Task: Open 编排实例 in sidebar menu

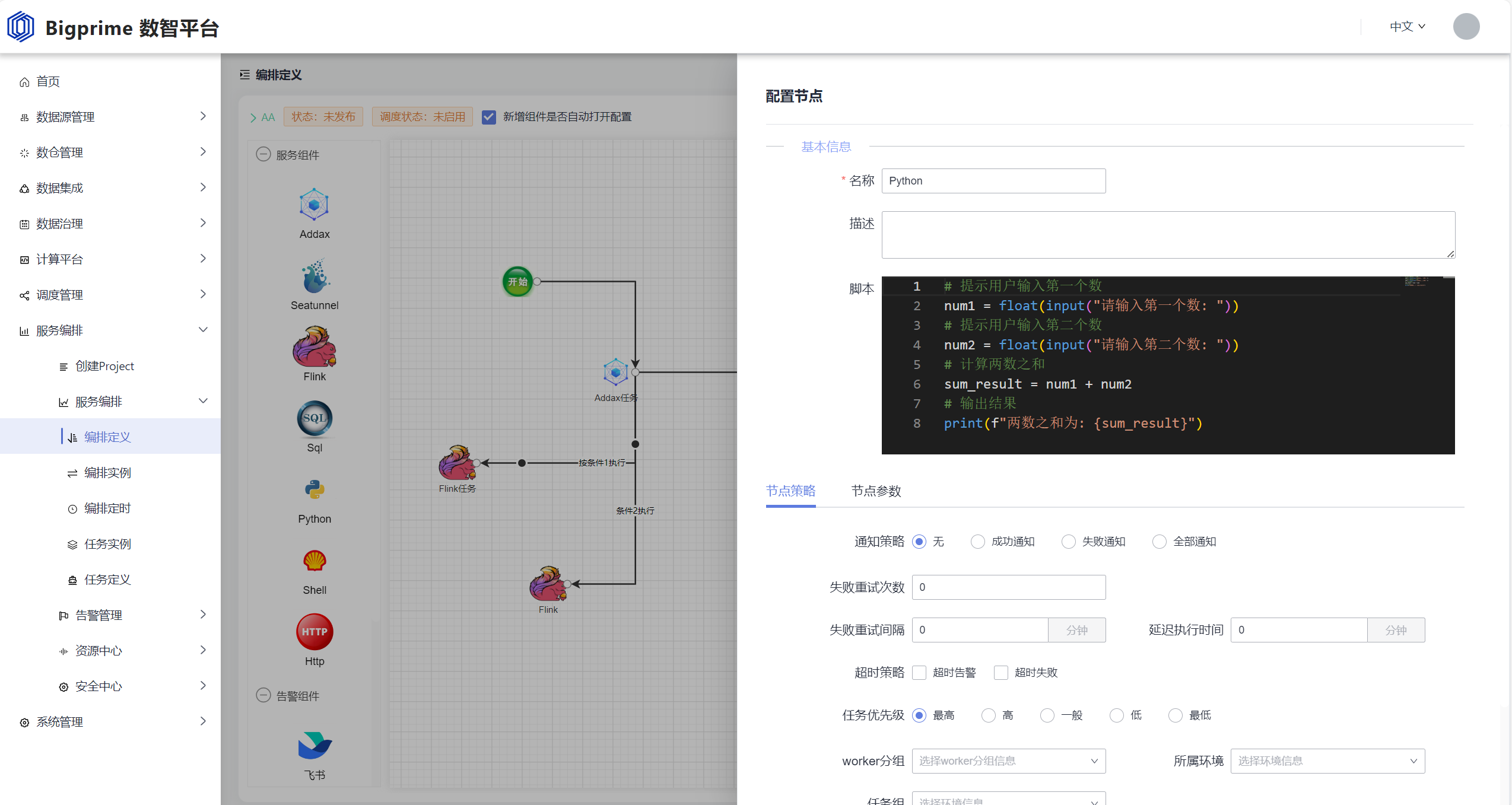Action: click(x=107, y=473)
